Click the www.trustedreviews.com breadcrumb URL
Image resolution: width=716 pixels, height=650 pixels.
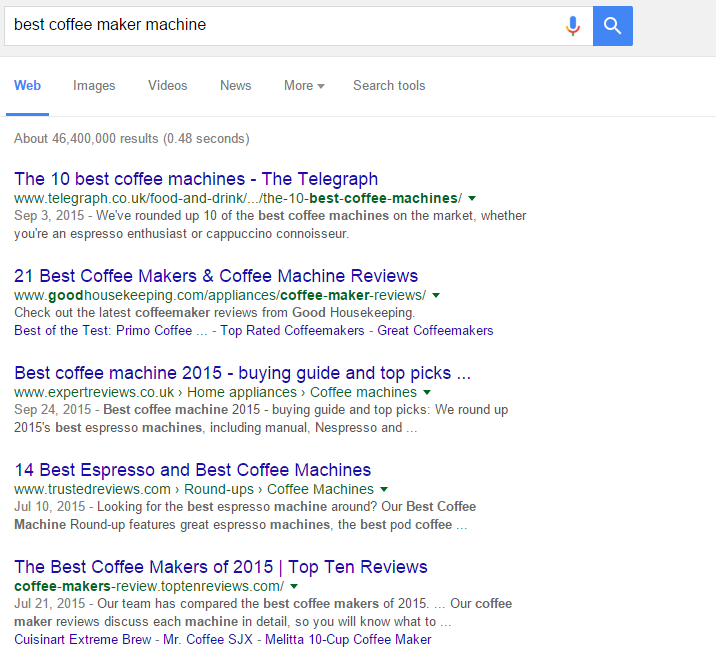194,489
